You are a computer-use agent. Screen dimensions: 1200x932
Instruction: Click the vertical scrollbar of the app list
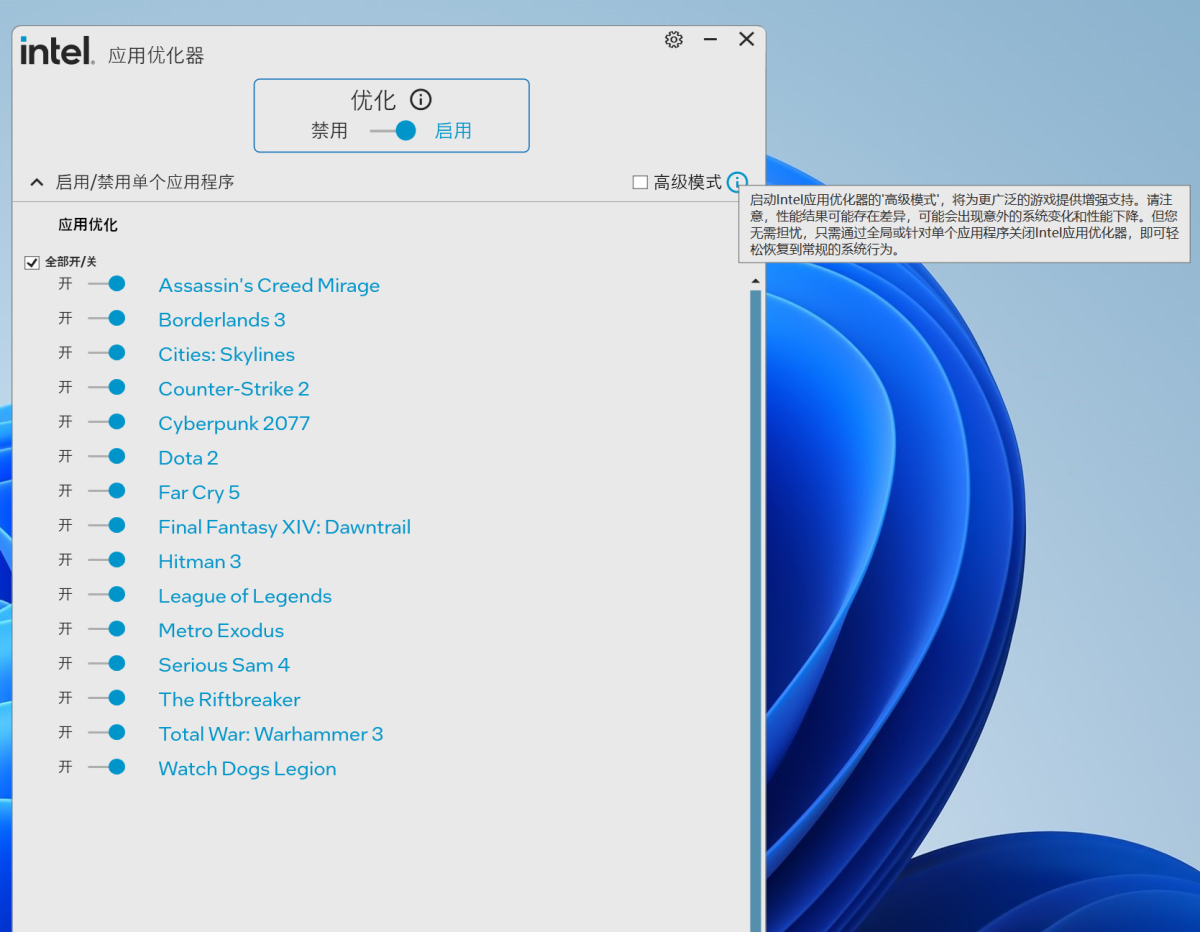[755, 600]
